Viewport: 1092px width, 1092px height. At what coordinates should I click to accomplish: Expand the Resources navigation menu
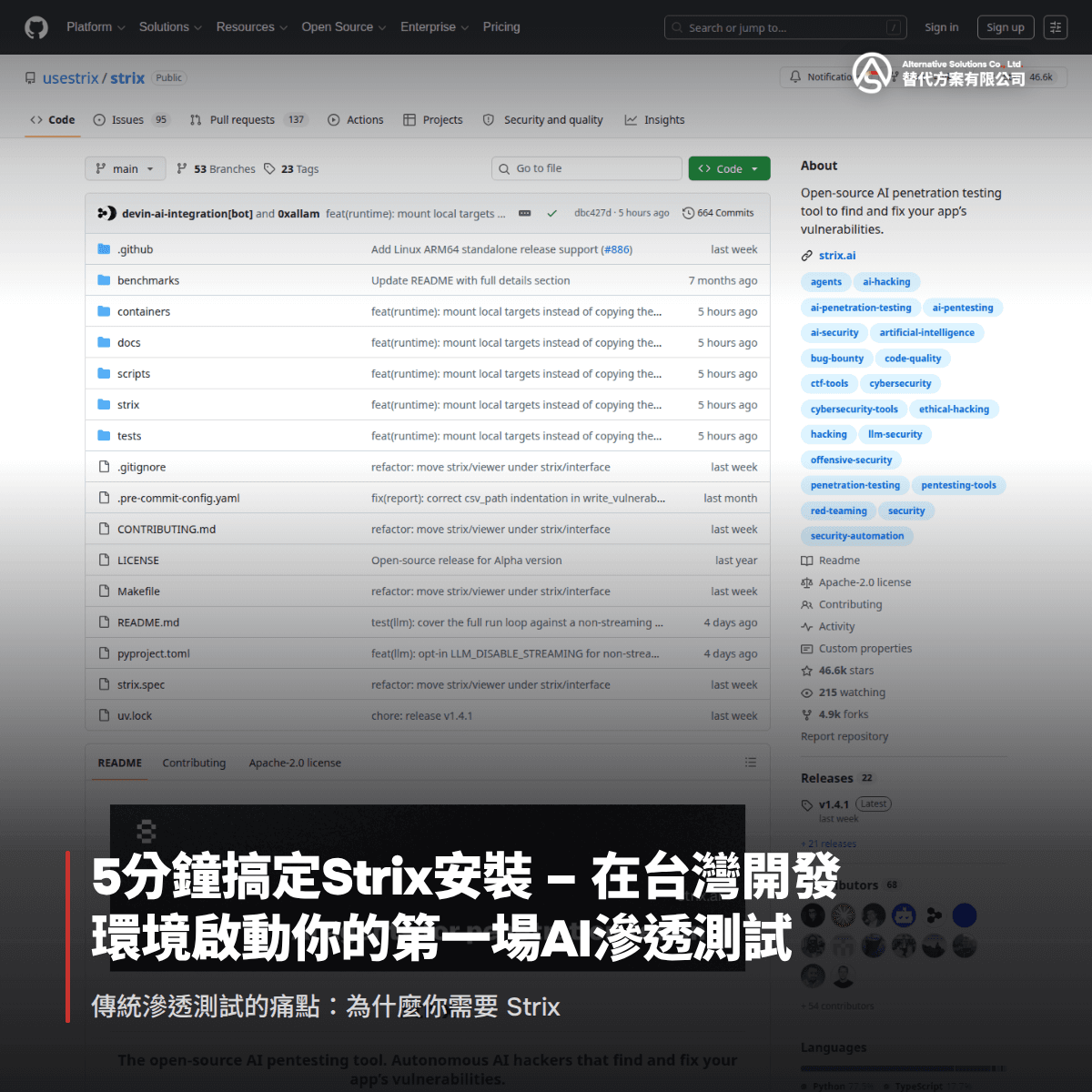click(251, 27)
